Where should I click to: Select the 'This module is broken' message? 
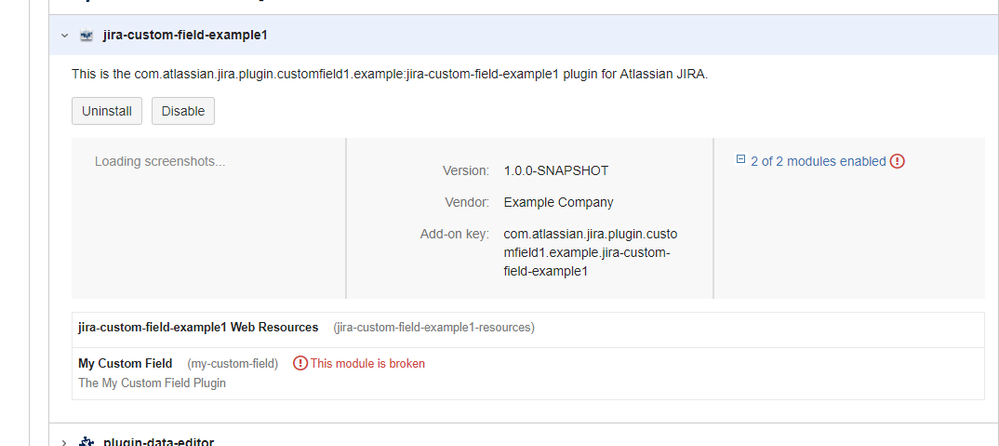[x=367, y=363]
